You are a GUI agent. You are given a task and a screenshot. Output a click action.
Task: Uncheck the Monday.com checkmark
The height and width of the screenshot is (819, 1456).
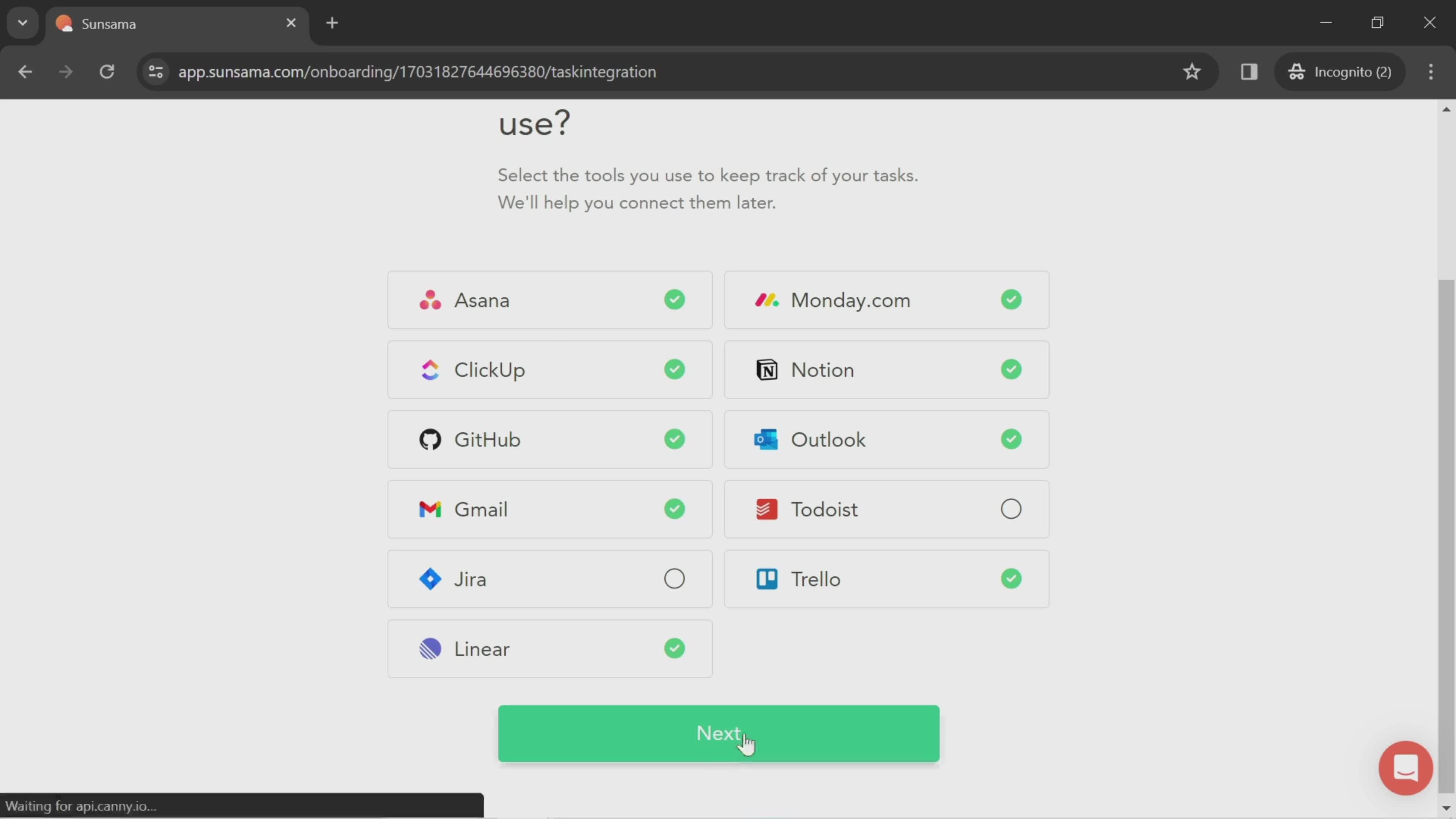[1011, 300]
